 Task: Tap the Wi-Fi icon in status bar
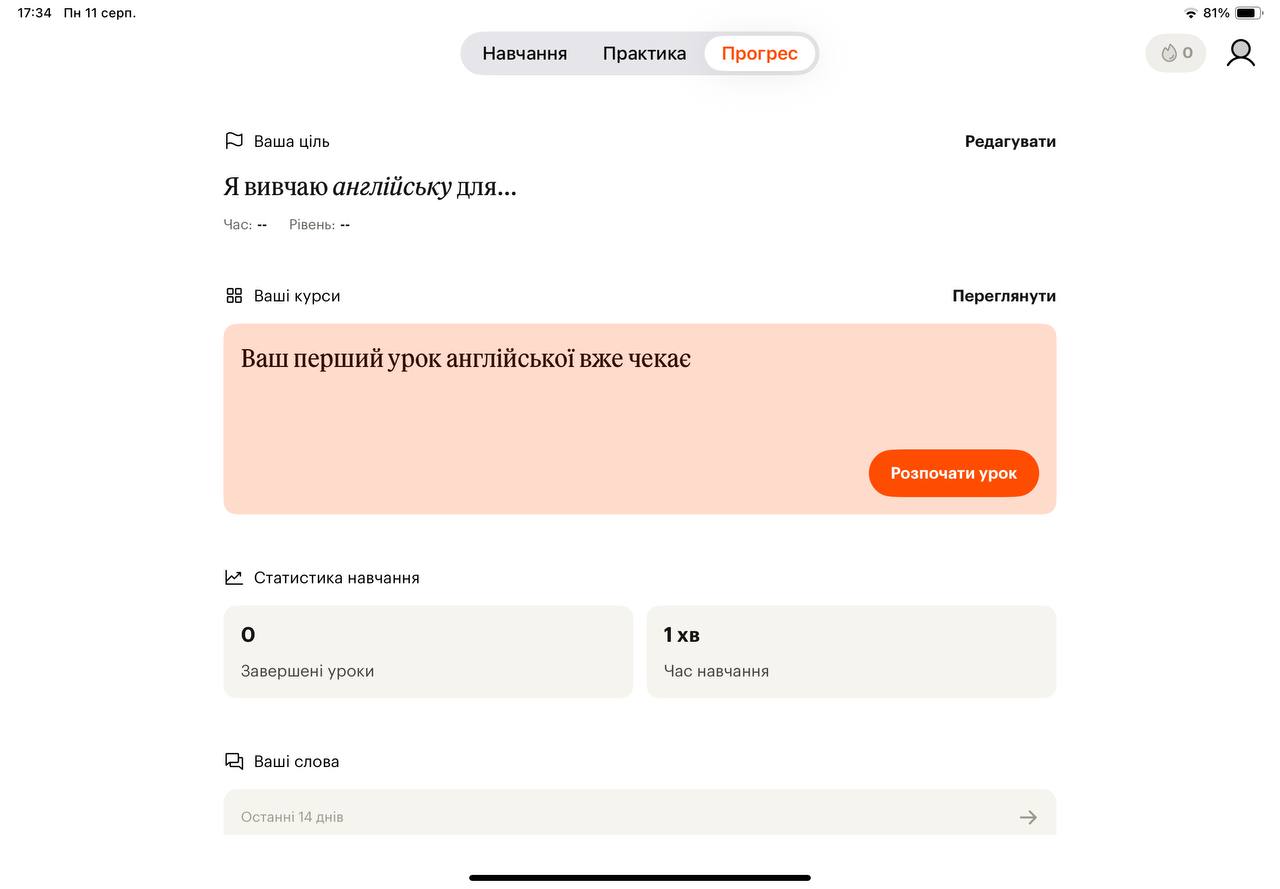click(x=1190, y=13)
